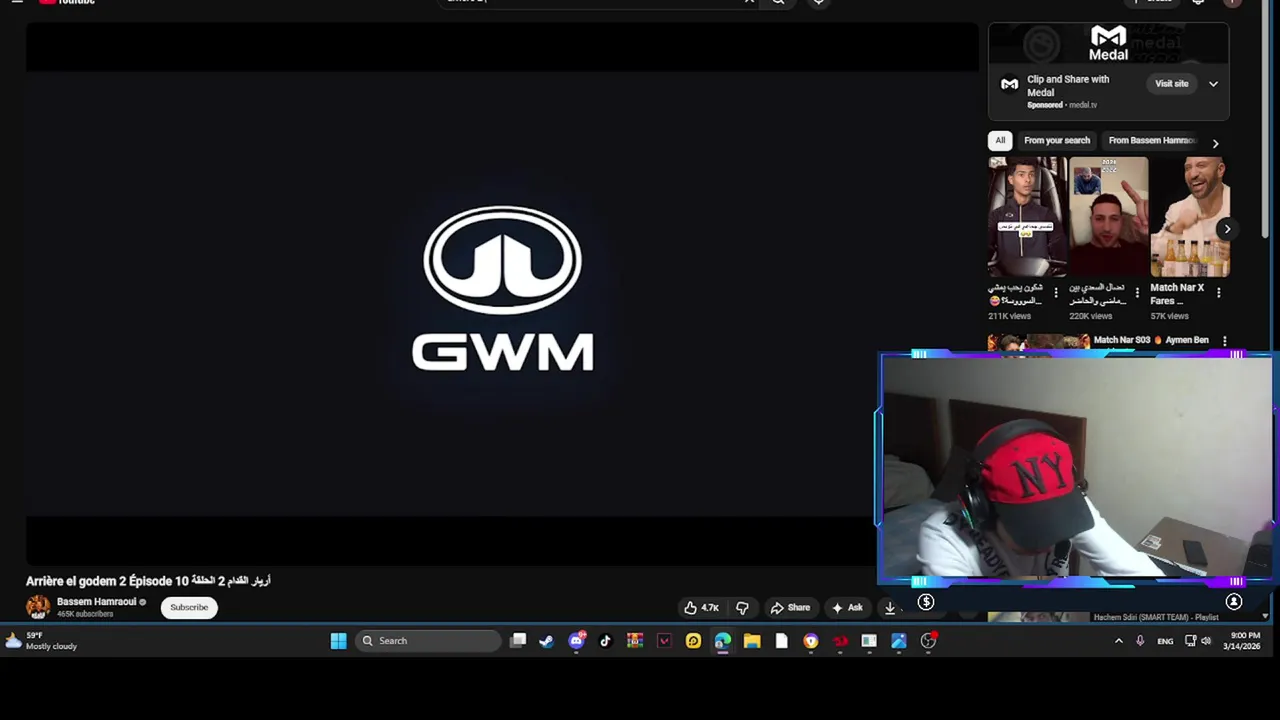Image resolution: width=1280 pixels, height=720 pixels.
Task: Click the taskbar Search box
Action: [428, 641]
